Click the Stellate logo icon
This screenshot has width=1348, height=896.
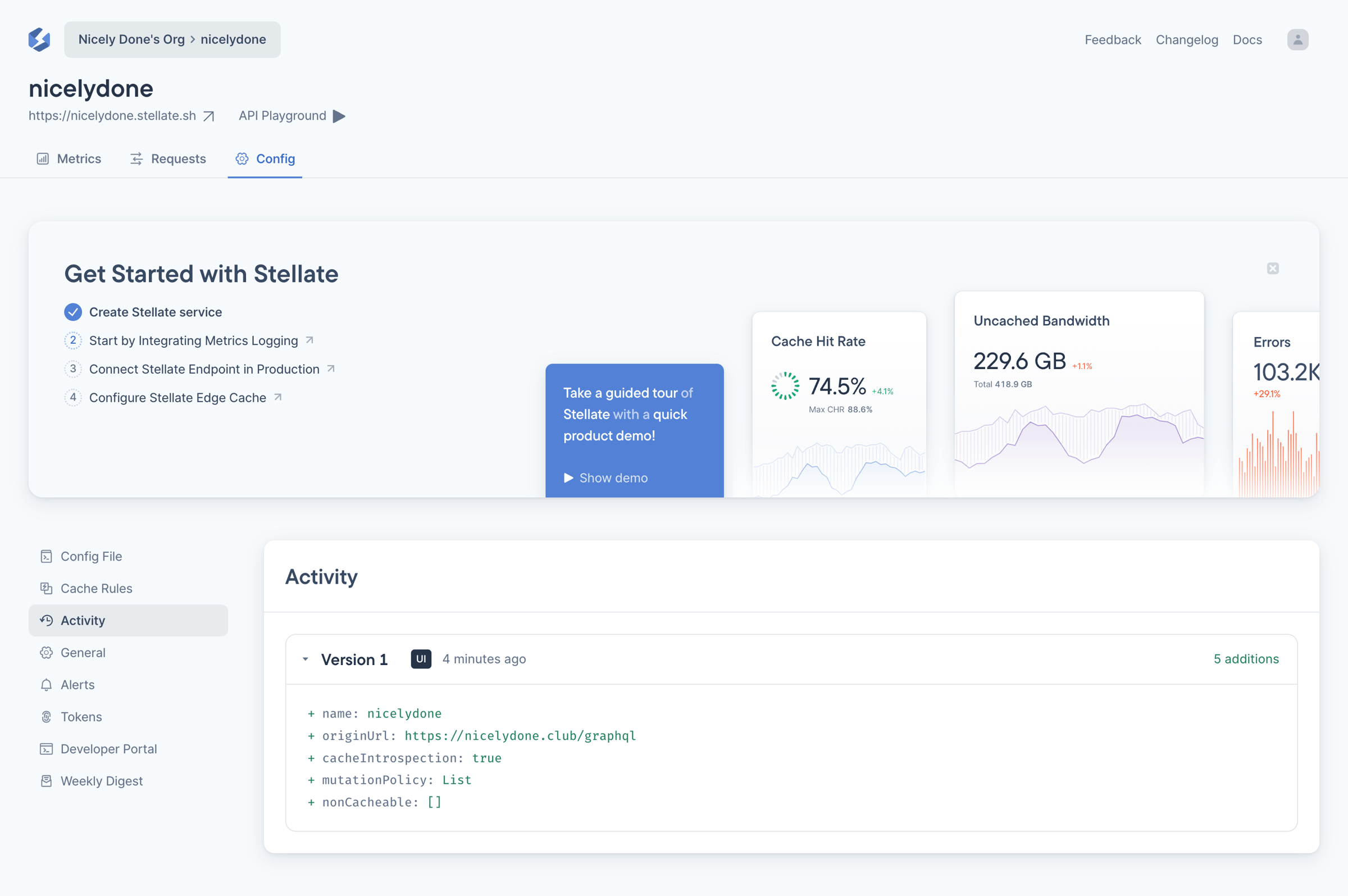click(x=39, y=39)
